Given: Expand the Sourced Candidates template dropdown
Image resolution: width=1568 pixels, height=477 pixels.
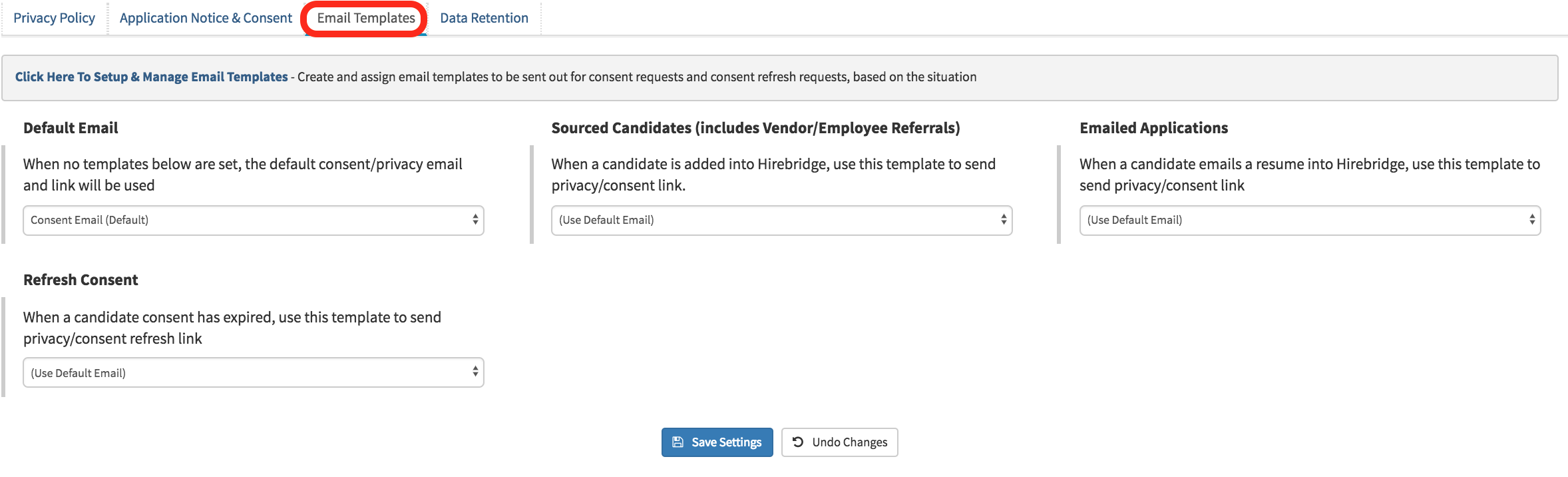Looking at the screenshot, I should pyautogui.click(x=781, y=221).
